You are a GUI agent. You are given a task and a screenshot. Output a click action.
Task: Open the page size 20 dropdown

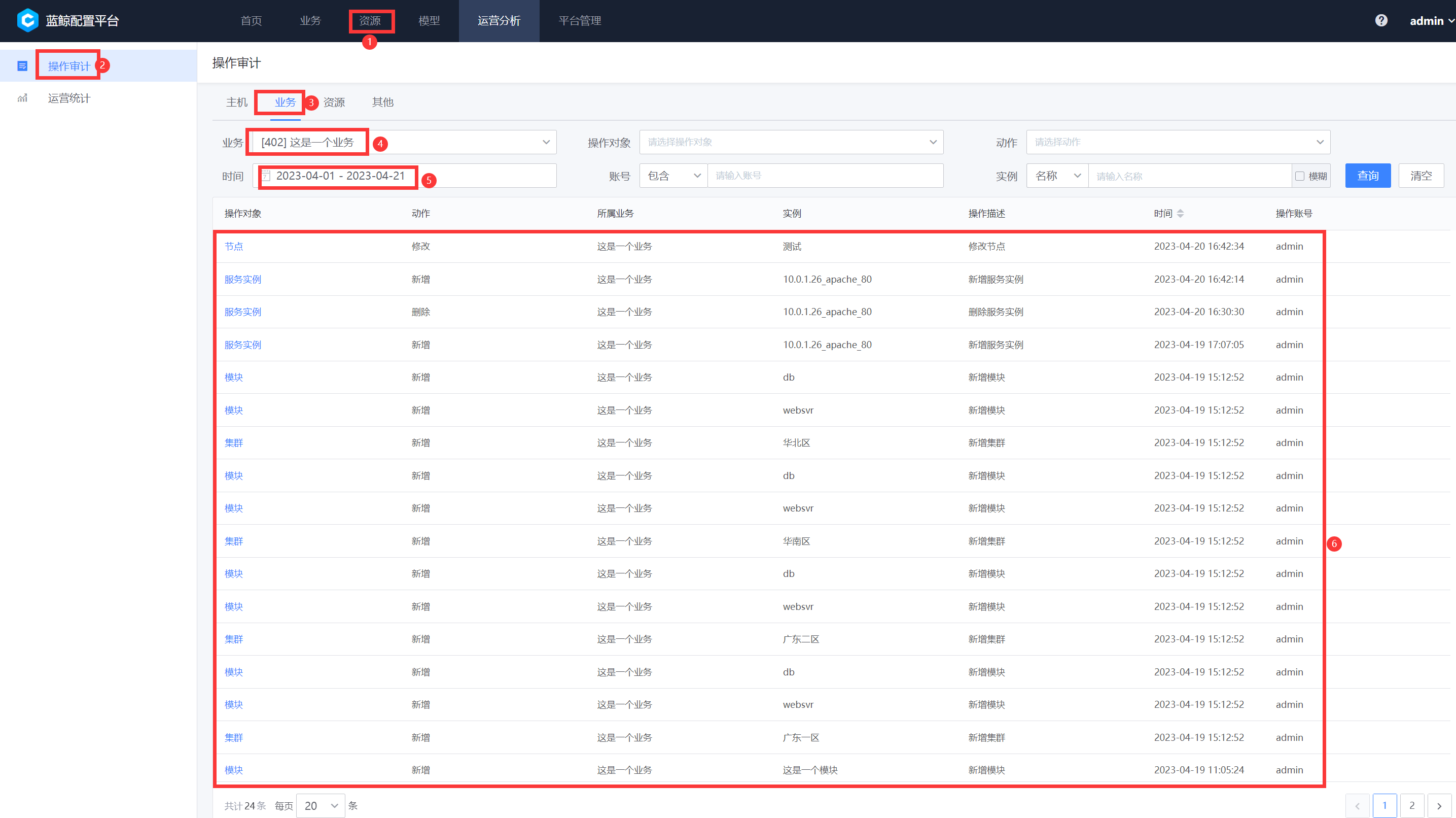point(321,805)
